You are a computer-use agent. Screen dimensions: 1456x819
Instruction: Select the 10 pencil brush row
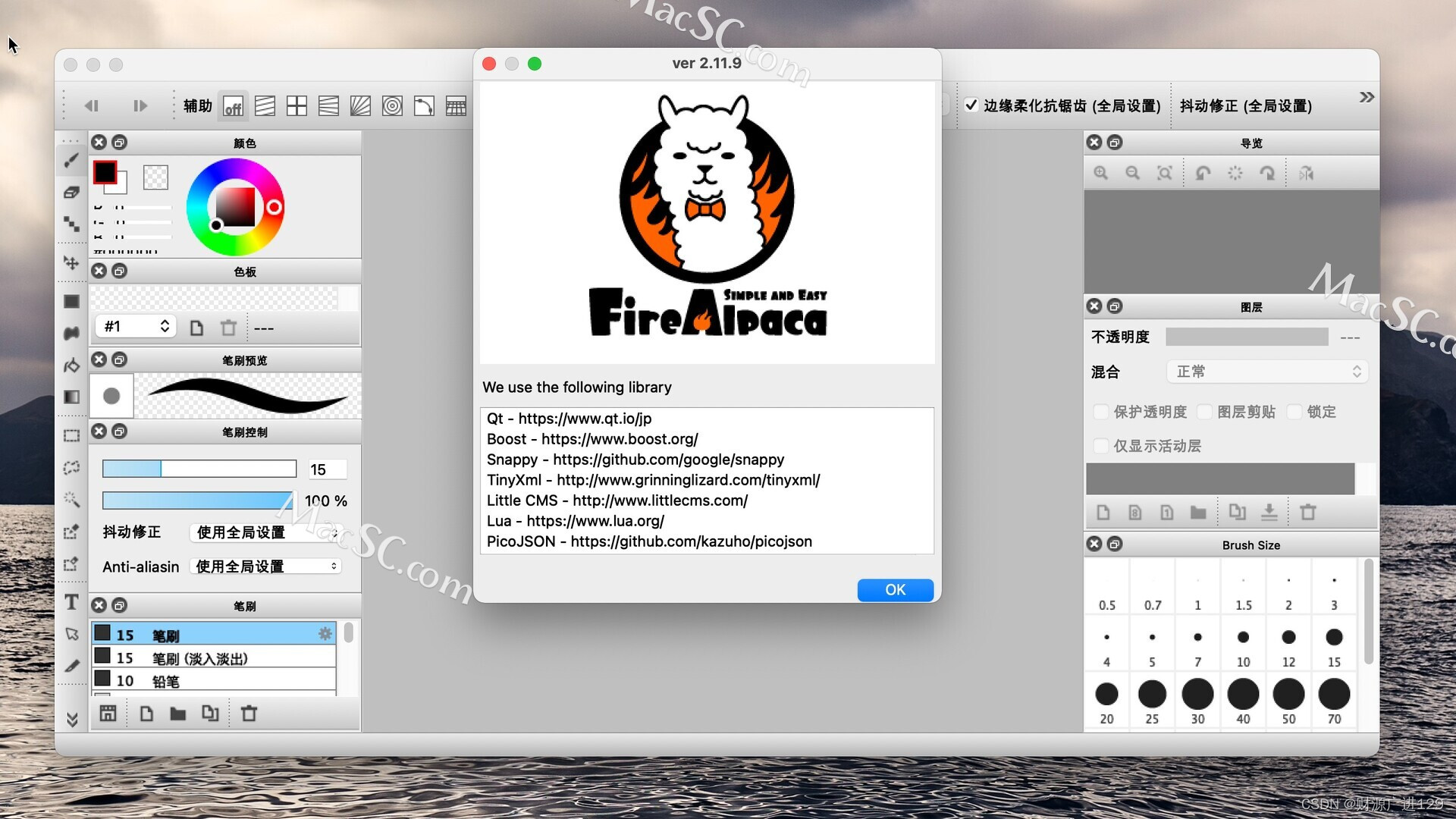click(214, 680)
